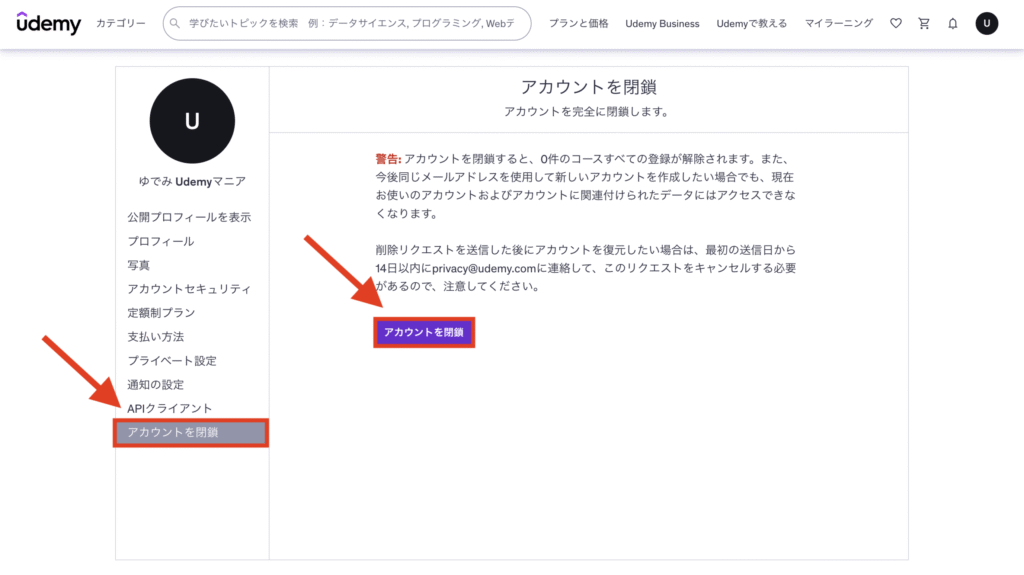Open Udemyで教える link
Viewport: 1024px width, 575px height.
point(751,23)
